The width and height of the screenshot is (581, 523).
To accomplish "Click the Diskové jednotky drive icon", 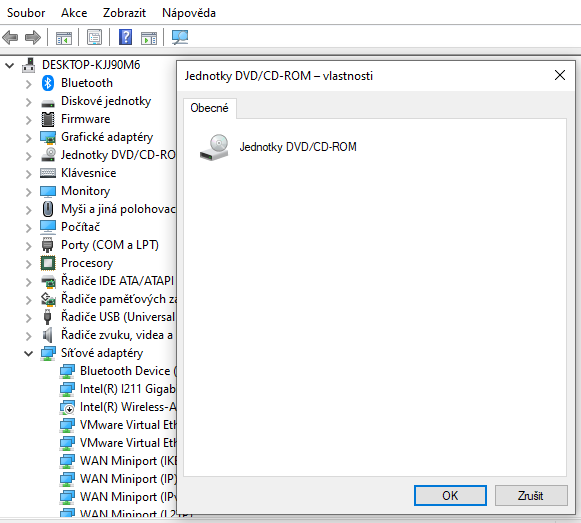I will 48,103.
